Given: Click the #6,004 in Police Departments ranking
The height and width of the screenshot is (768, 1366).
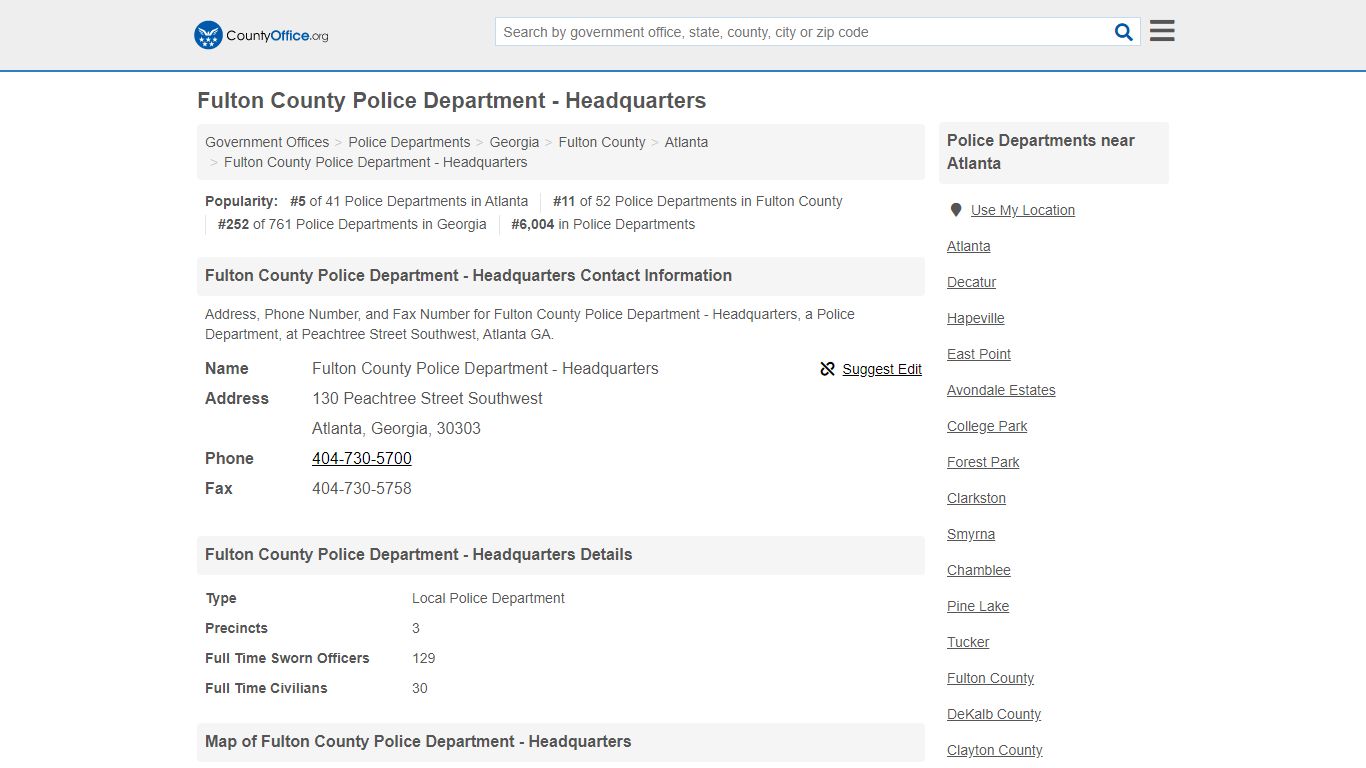Looking at the screenshot, I should (603, 224).
